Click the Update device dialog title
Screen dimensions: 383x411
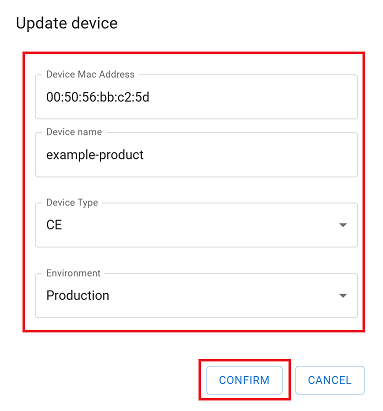67,23
